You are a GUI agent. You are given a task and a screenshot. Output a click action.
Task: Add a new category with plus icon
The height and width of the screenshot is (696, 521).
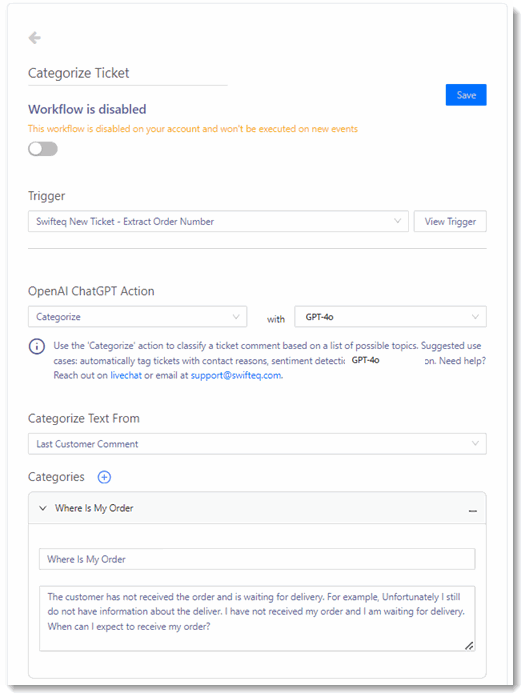[x=104, y=477]
